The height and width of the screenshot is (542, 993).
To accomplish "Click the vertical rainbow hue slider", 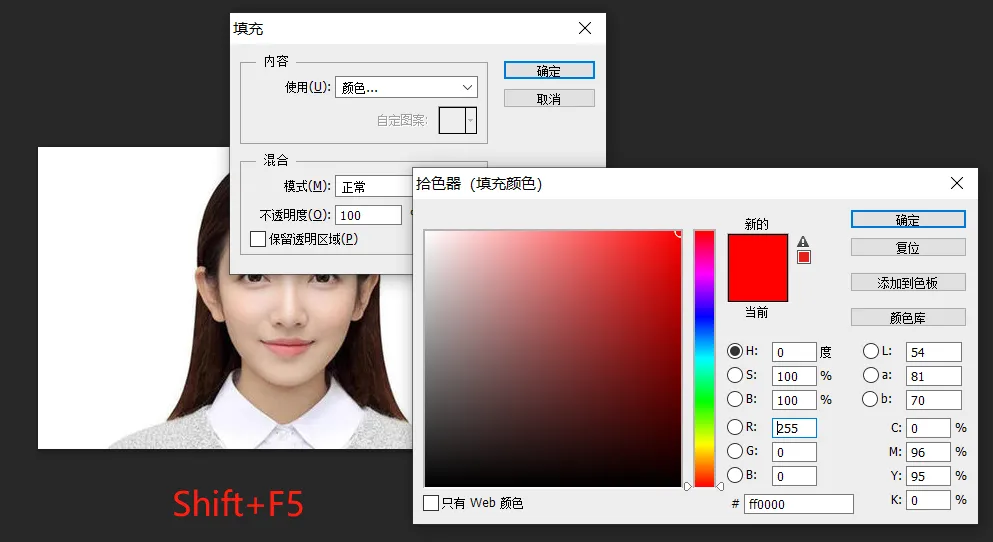I will pyautogui.click(x=704, y=358).
